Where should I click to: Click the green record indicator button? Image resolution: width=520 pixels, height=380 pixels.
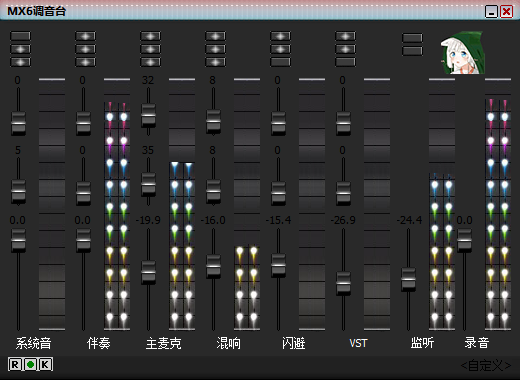click(30, 364)
